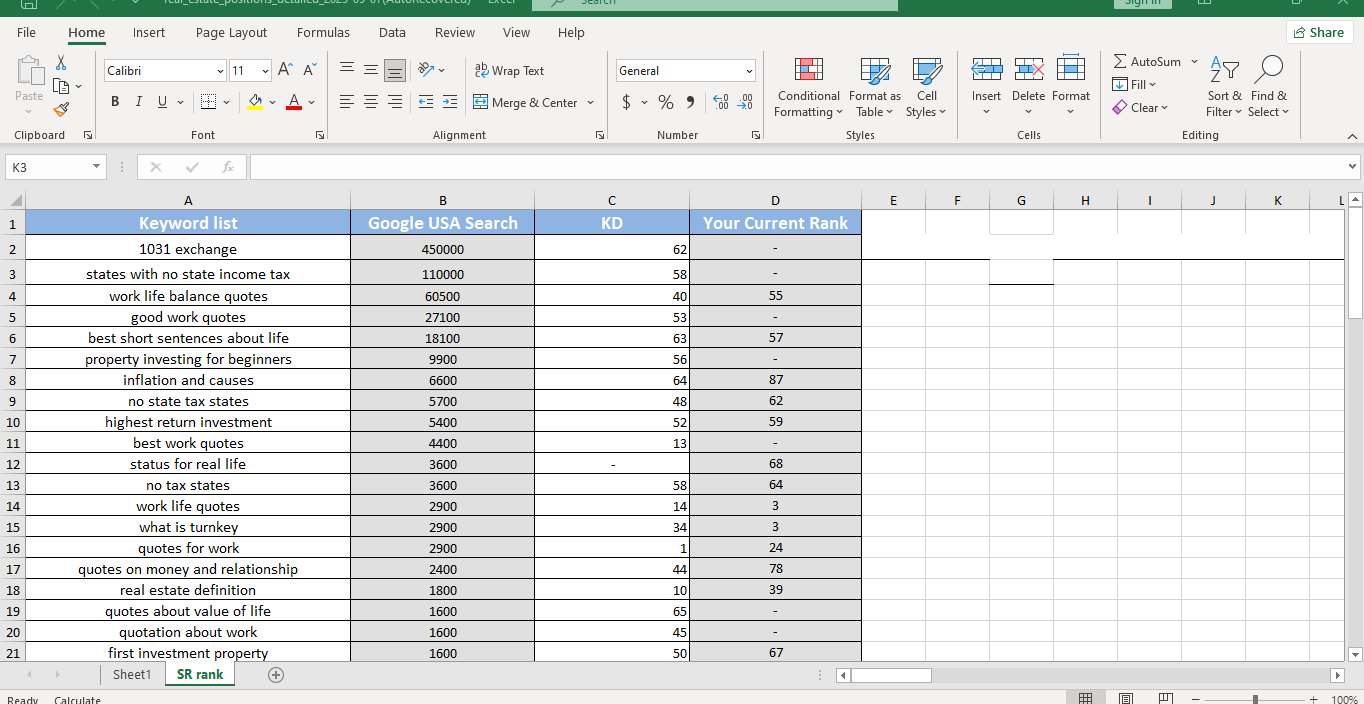Click the Insert cells icon
This screenshot has height=704, width=1364.
click(x=986, y=71)
